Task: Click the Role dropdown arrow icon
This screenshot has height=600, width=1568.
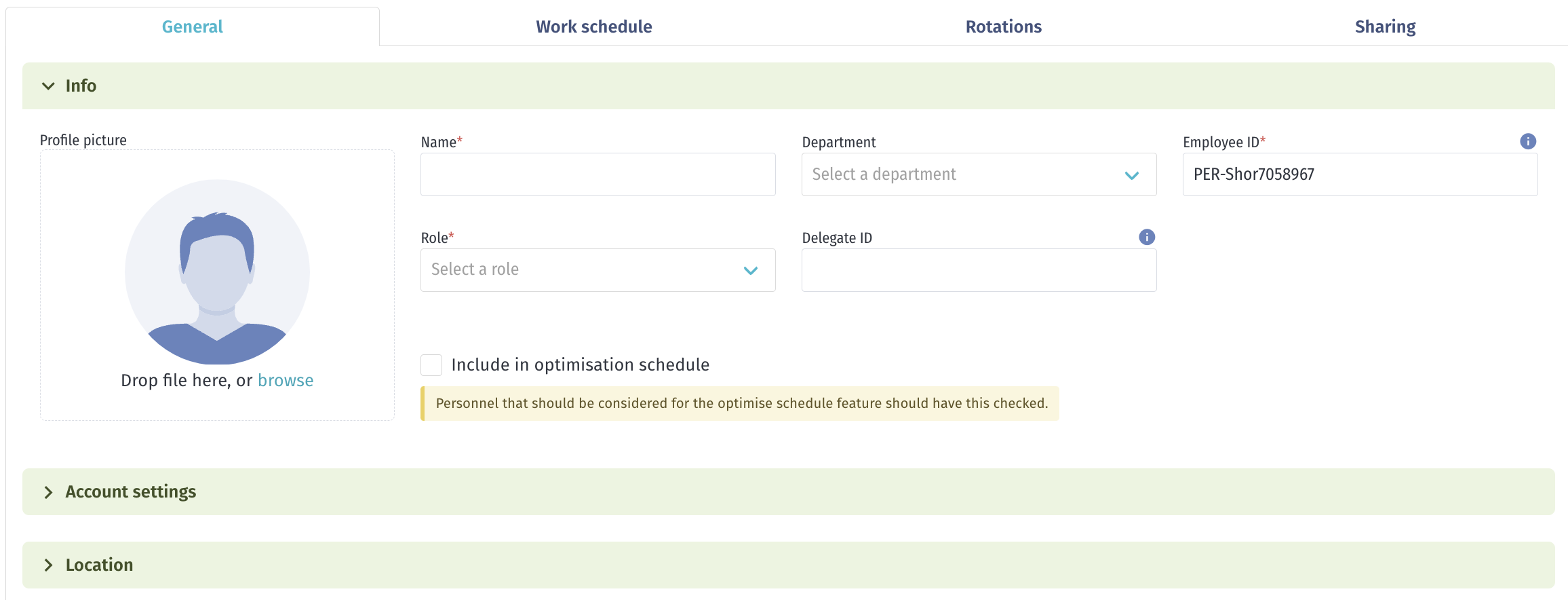Action: coord(750,271)
